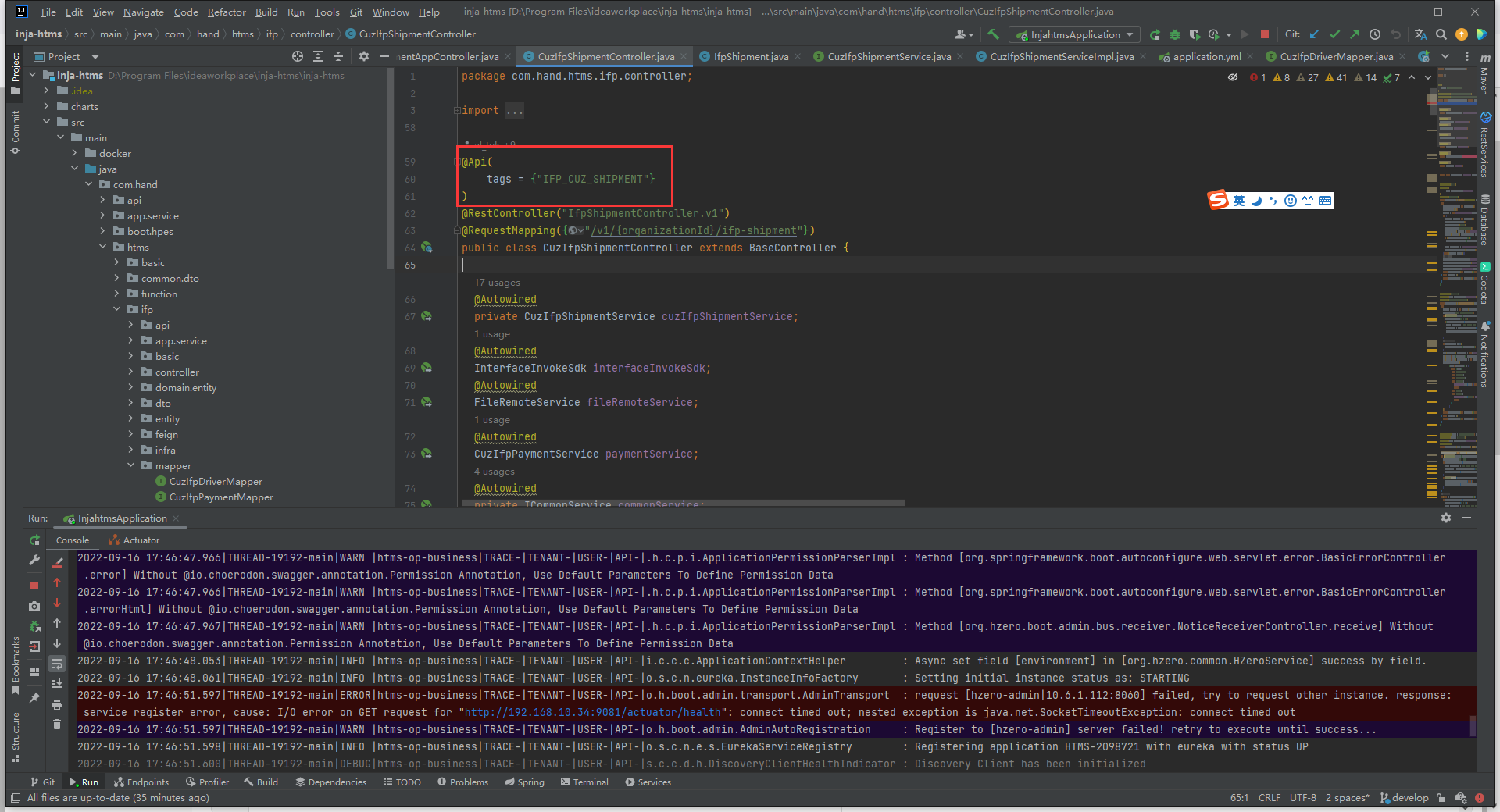Viewport: 1500px width, 812px height.
Task: Open Search Everywhere magnifier
Action: tap(1441, 34)
